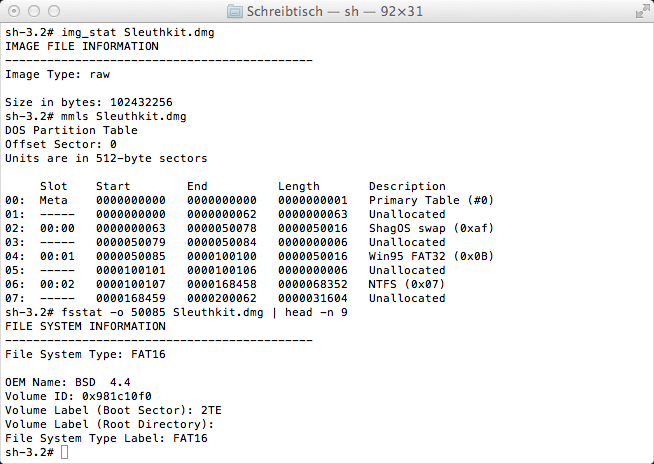The image size is (654, 464).
Task: Click the NTFS (0x07) partition description
Action: coord(407,284)
